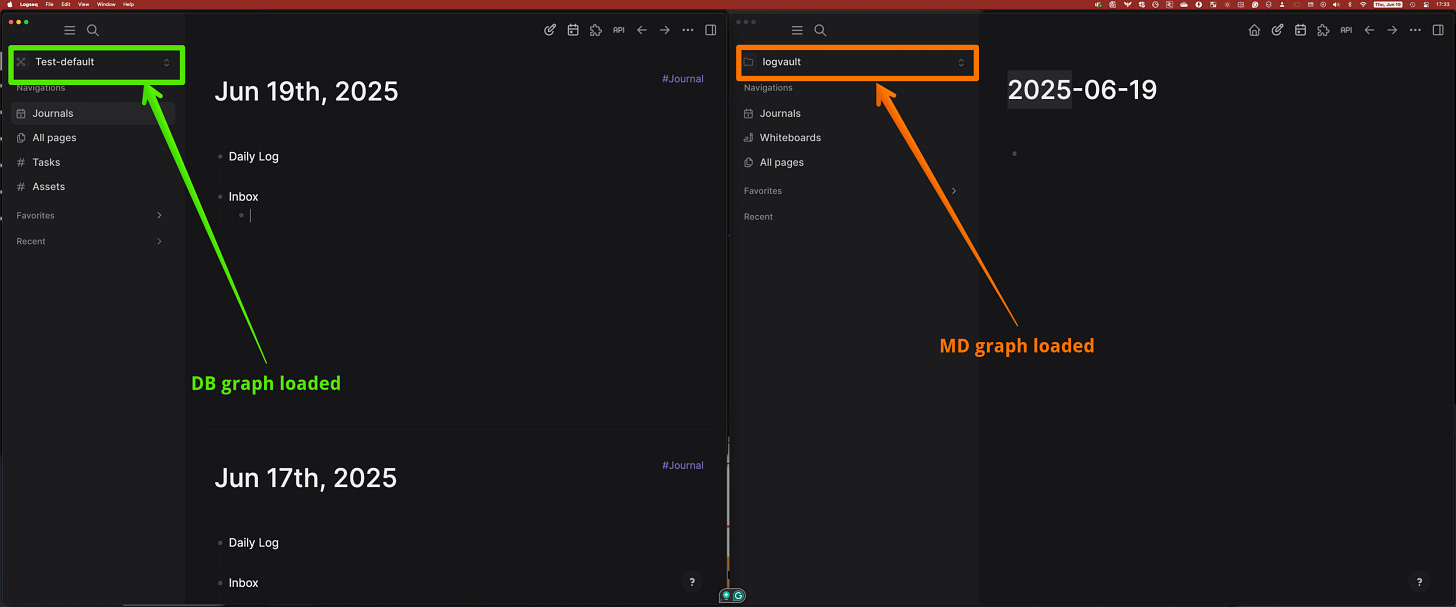Toggle left sidebar menu in logvault window
1456x607 pixels.
coord(797,31)
